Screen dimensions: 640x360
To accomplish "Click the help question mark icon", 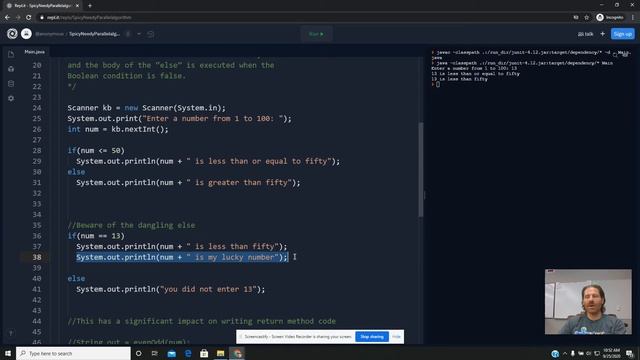I will 11,333.
